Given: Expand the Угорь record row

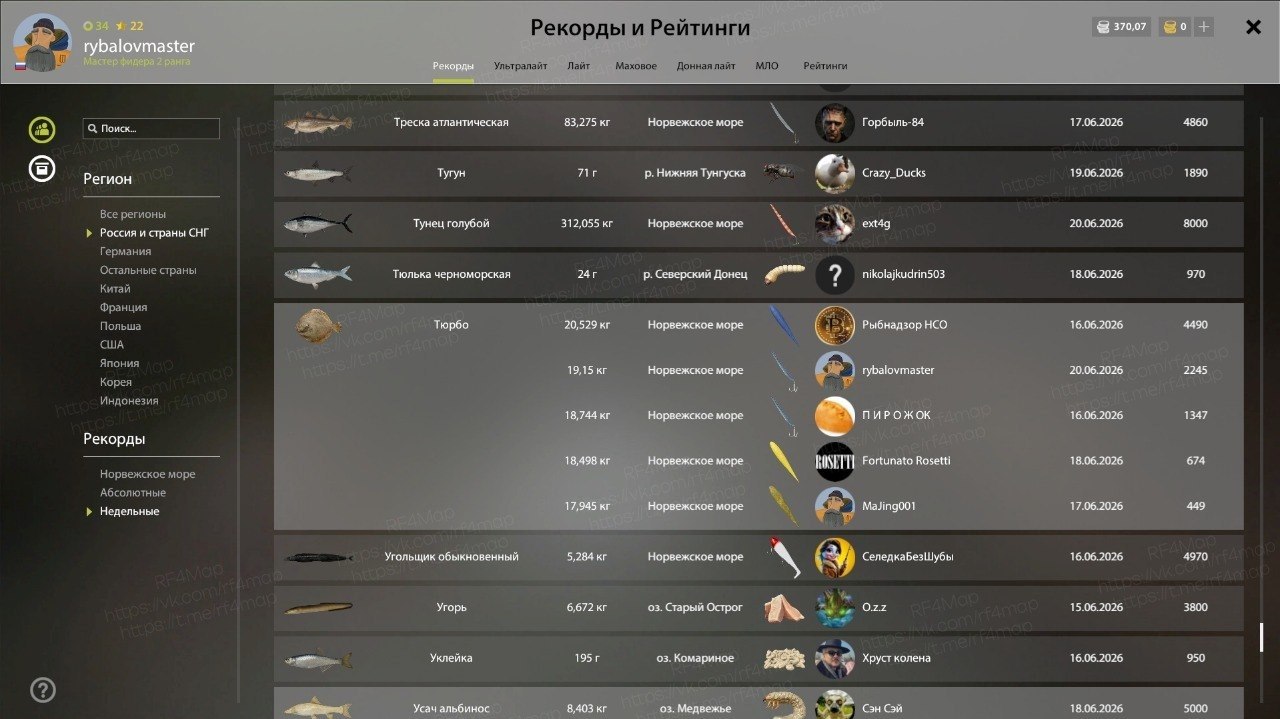Looking at the screenshot, I should tap(758, 607).
